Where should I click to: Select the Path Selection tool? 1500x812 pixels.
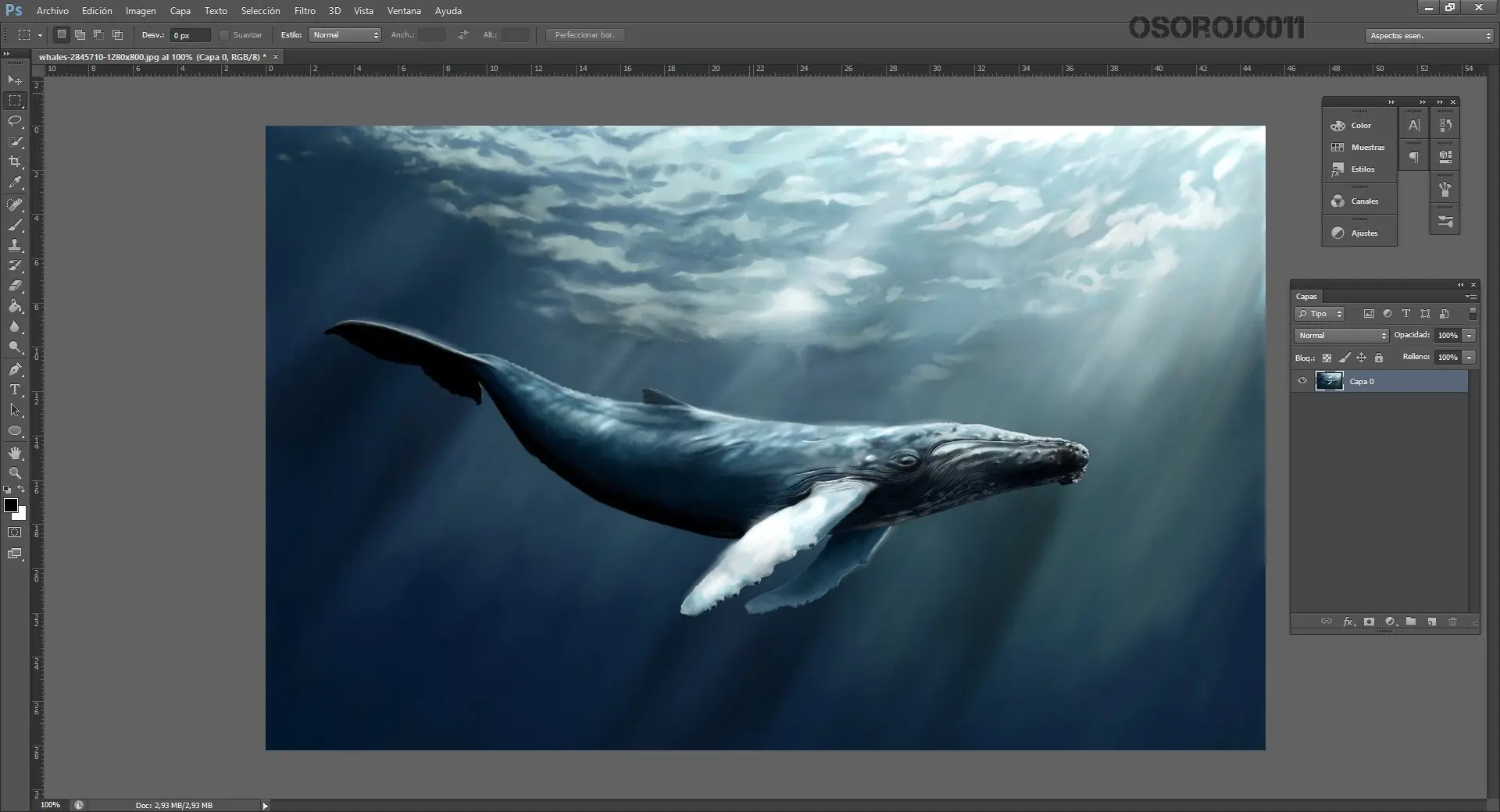[15, 410]
